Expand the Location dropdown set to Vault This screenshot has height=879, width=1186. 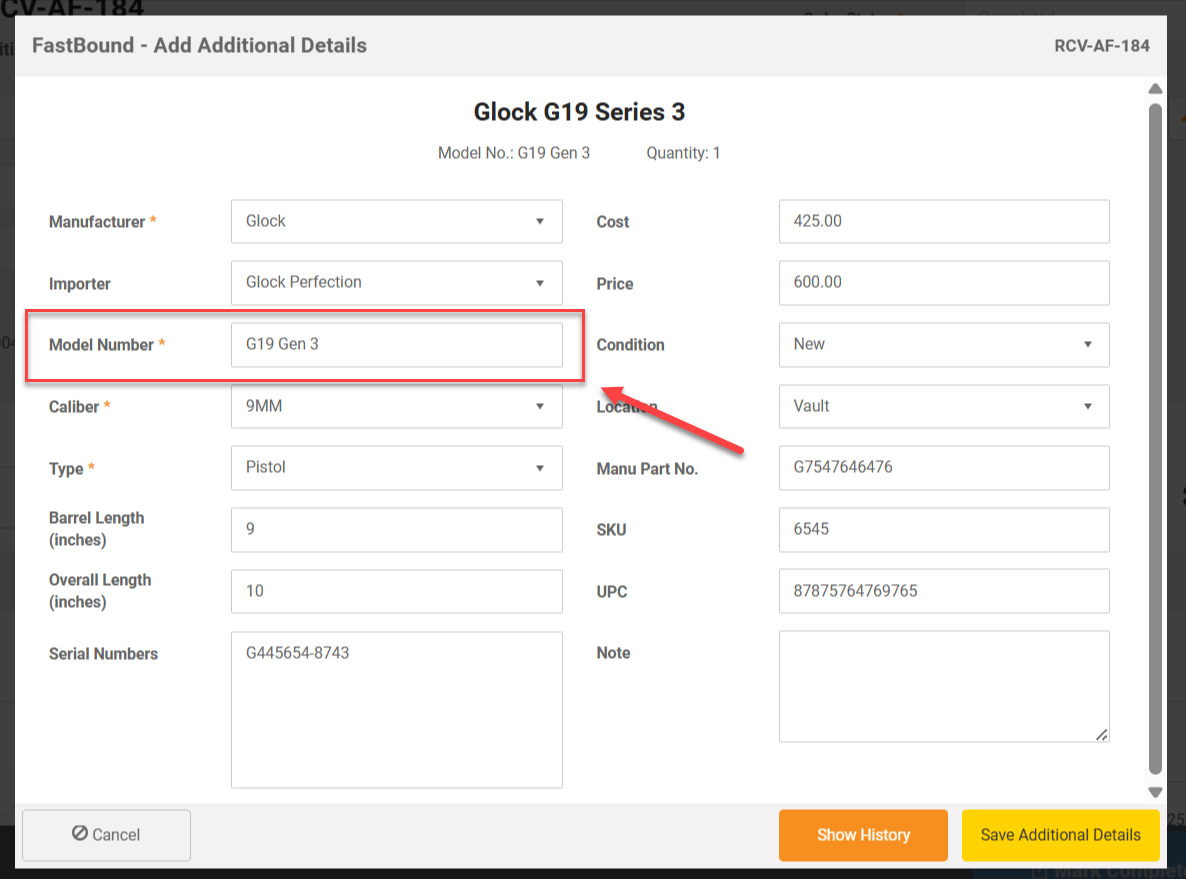coord(944,406)
